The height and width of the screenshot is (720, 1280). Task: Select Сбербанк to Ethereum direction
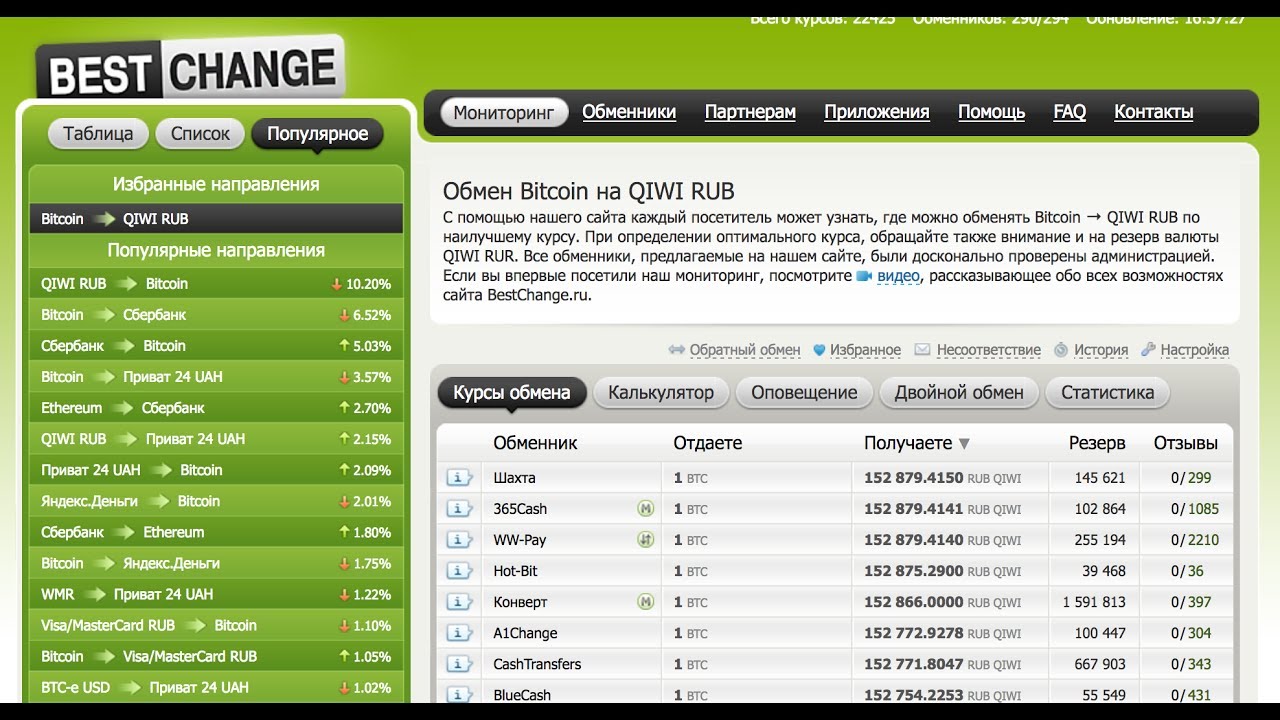[216, 532]
